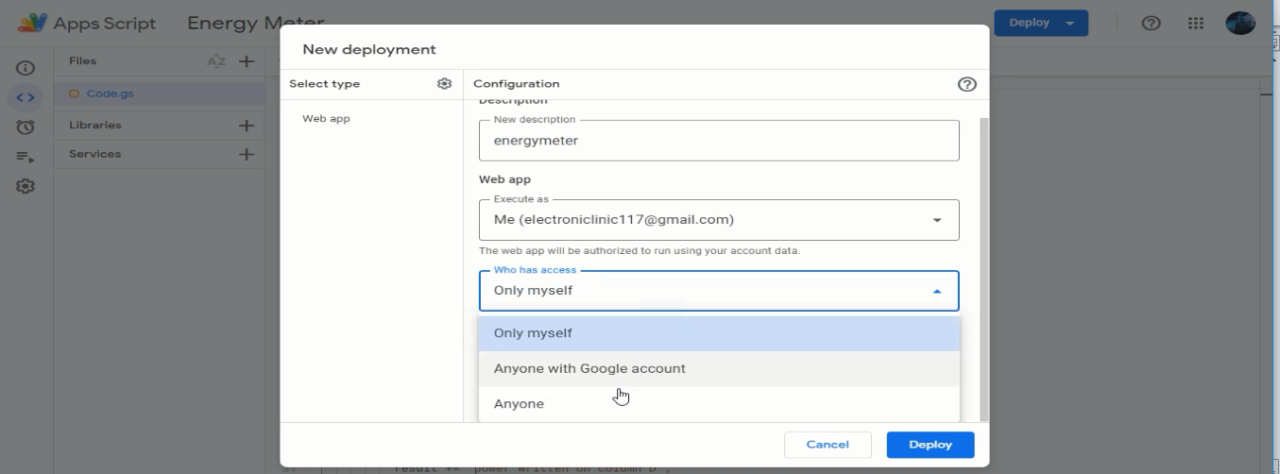Click the dialog vertical scrollbar
The image size is (1280, 474).
point(984,268)
